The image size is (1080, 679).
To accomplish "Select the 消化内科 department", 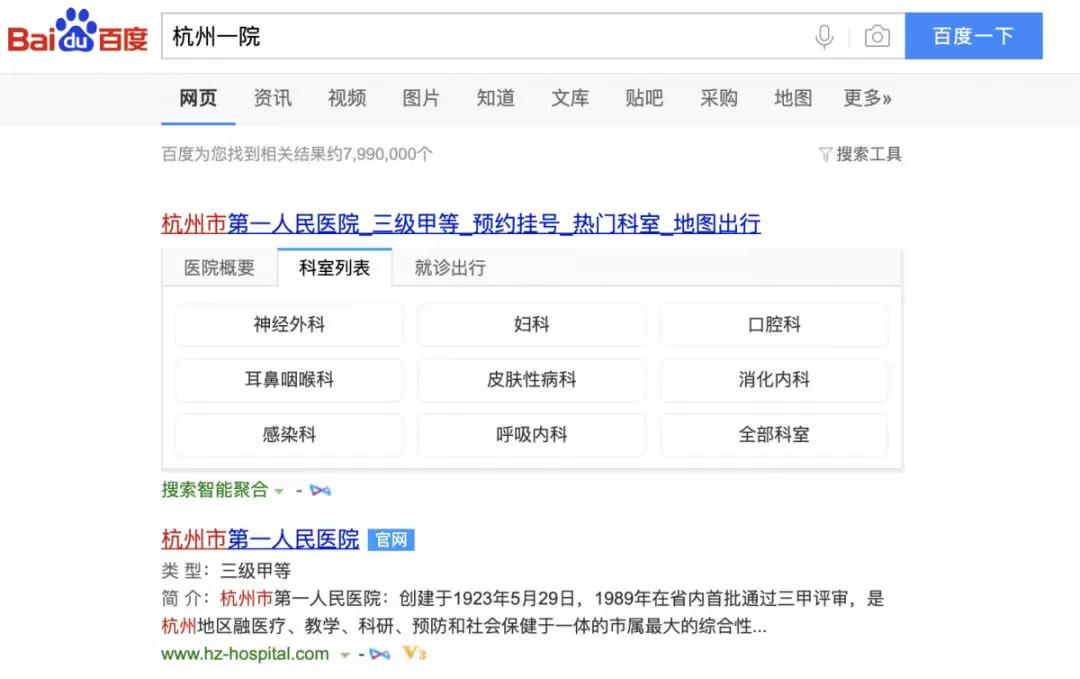I will [774, 379].
